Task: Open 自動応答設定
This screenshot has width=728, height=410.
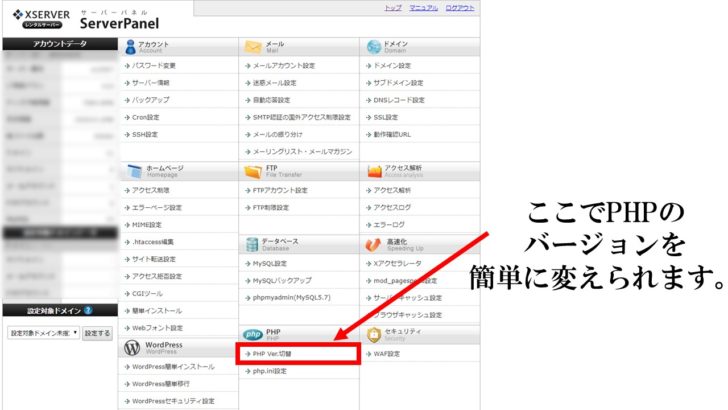Action: [271, 100]
